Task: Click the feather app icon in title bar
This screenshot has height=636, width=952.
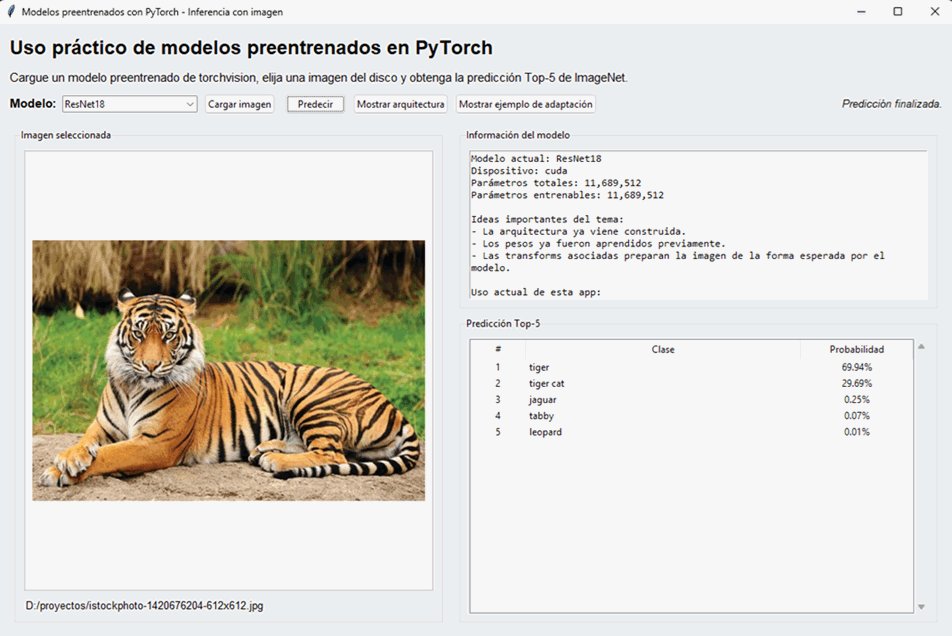Action: click(10, 11)
